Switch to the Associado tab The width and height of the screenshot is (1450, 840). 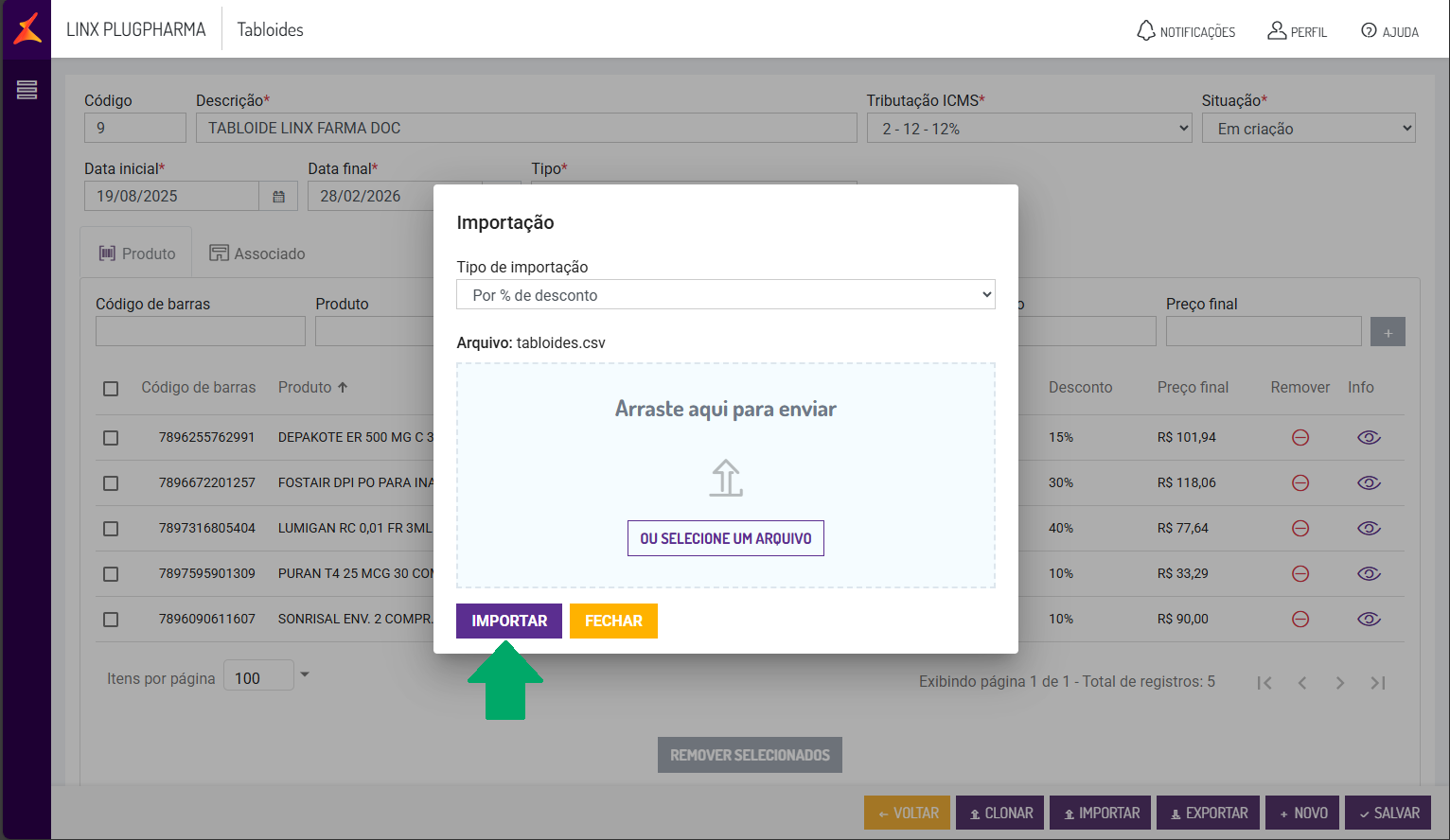[x=257, y=254]
